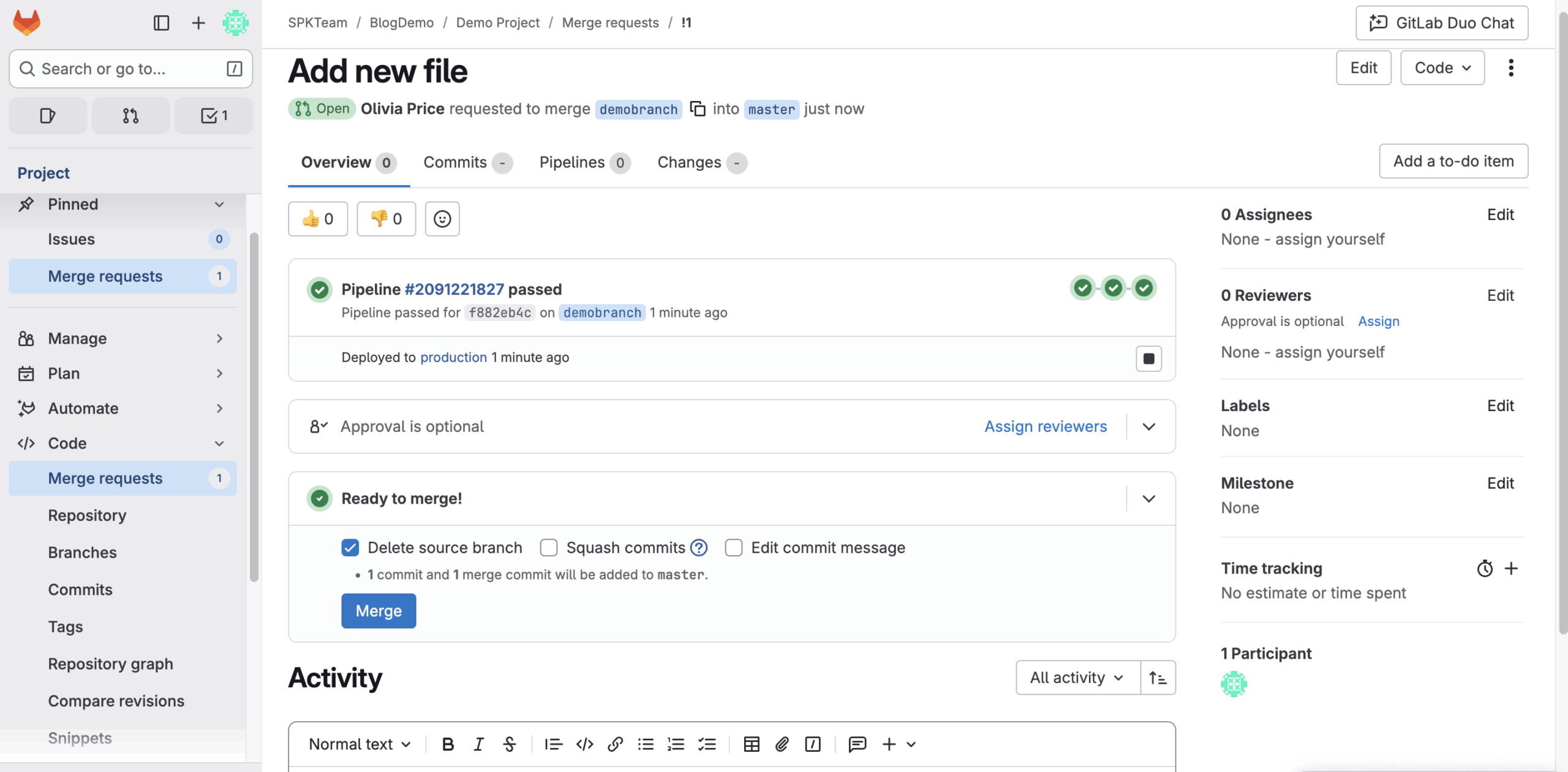Check the Edit commit message box
Screen dimensions: 1568x772
click(734, 547)
